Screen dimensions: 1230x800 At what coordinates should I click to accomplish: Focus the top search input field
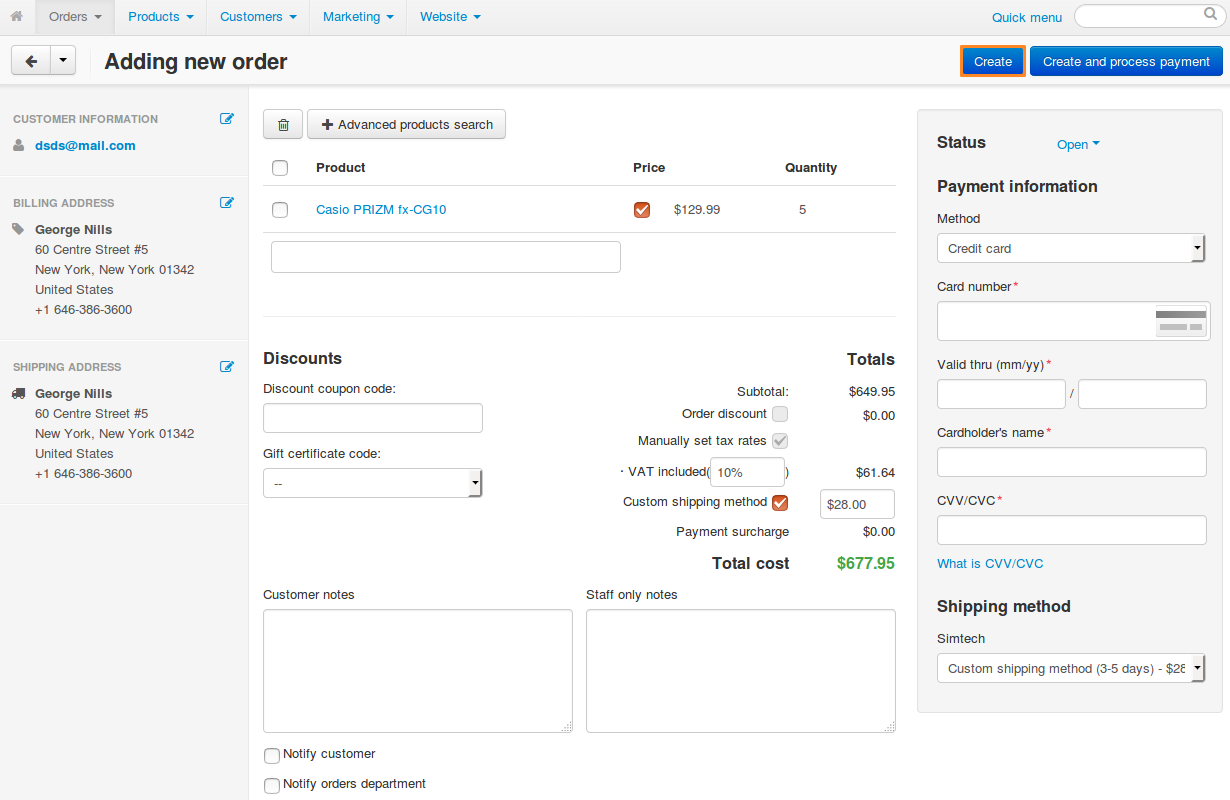coord(1137,16)
